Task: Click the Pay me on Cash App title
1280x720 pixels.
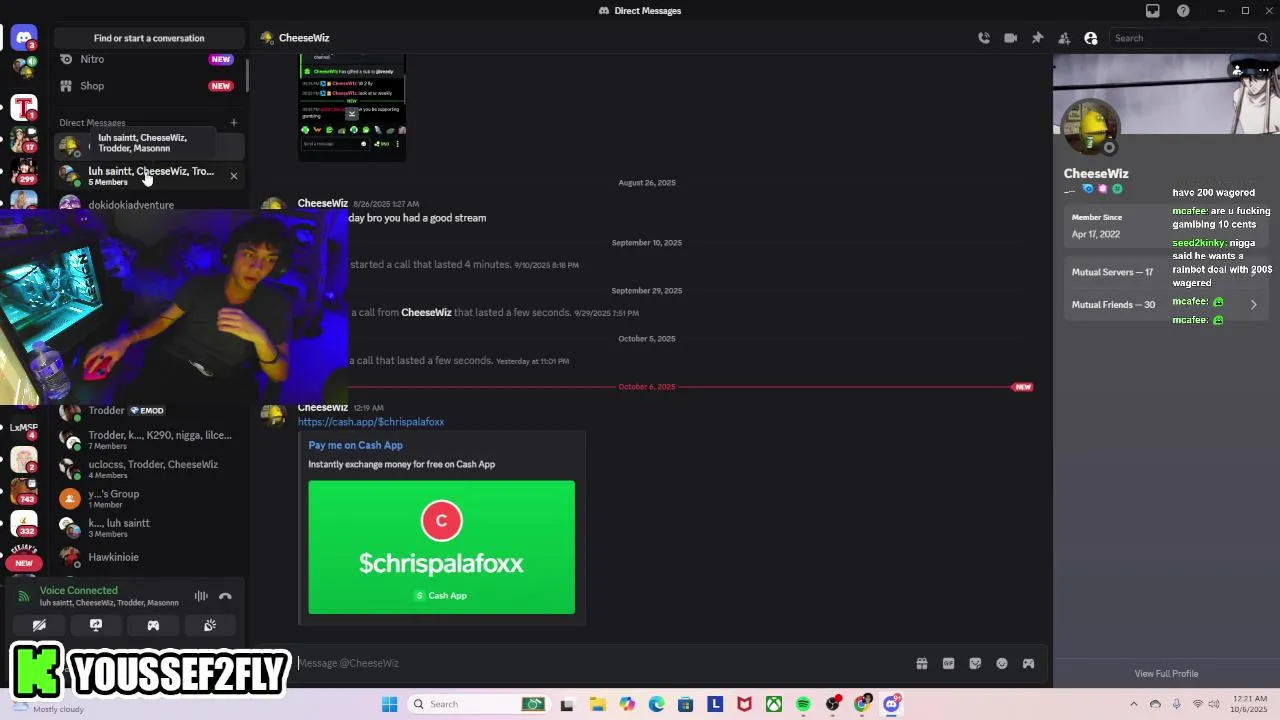Action: [355, 445]
